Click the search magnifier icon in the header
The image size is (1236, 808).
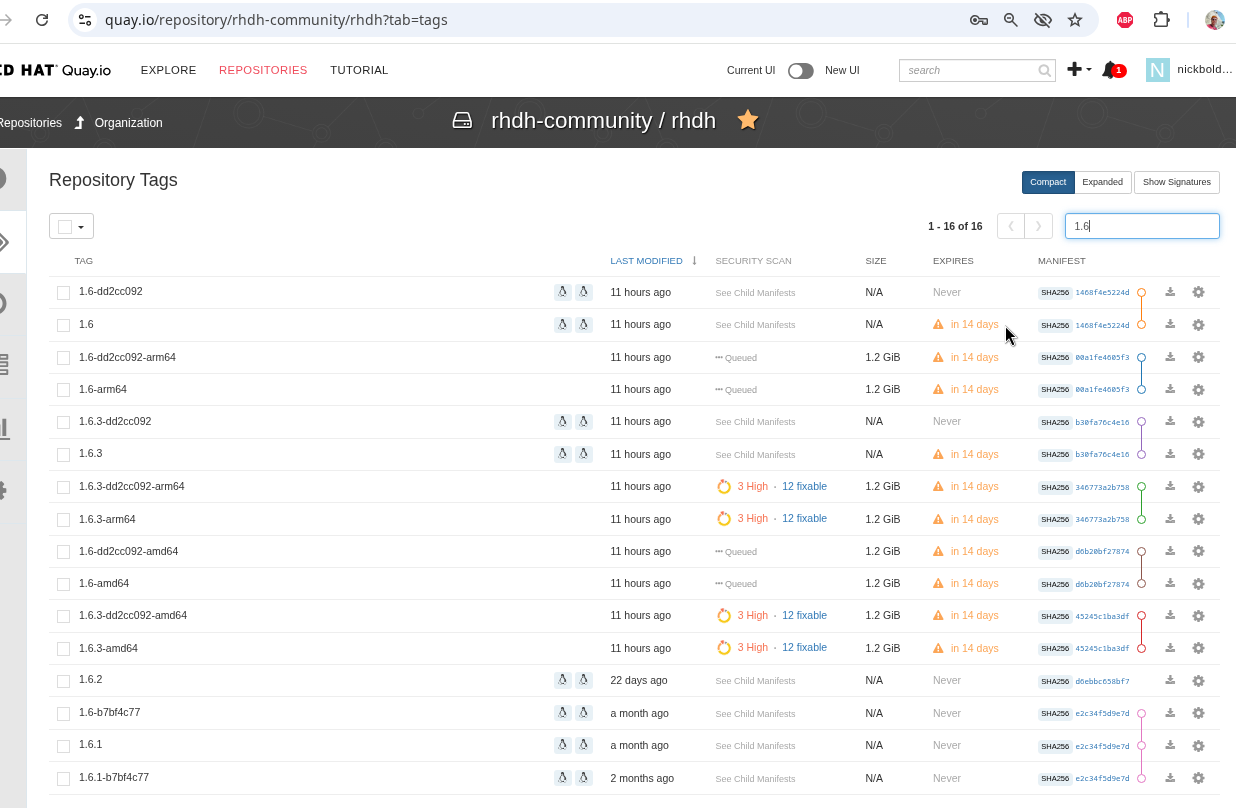tap(1044, 70)
